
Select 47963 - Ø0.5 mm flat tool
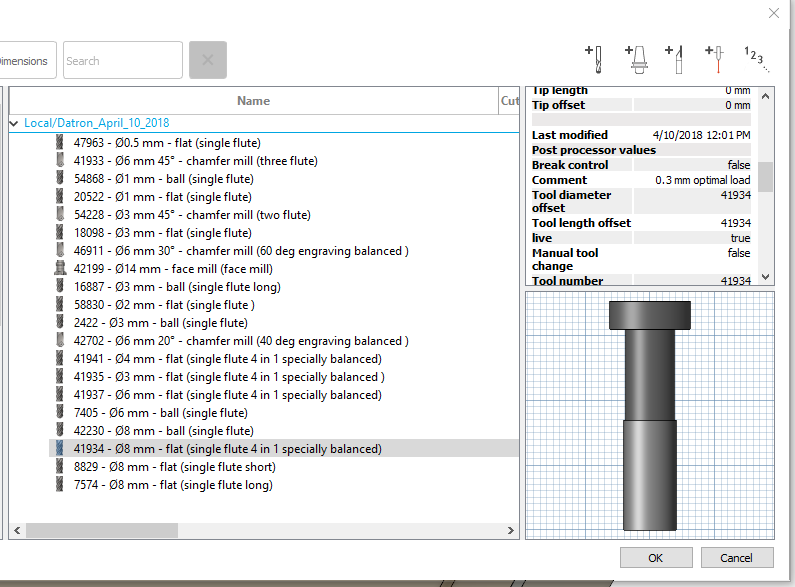(167, 143)
